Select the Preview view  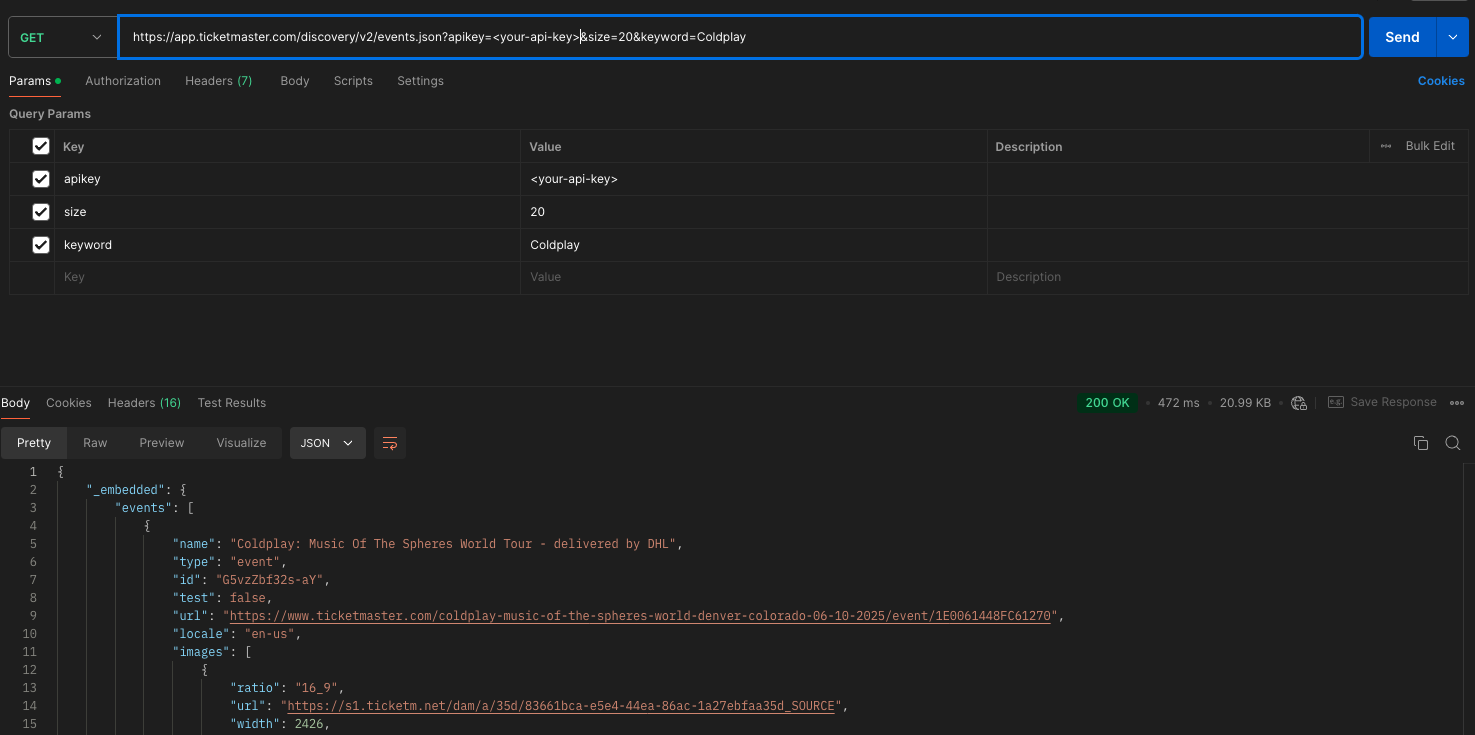coord(162,443)
